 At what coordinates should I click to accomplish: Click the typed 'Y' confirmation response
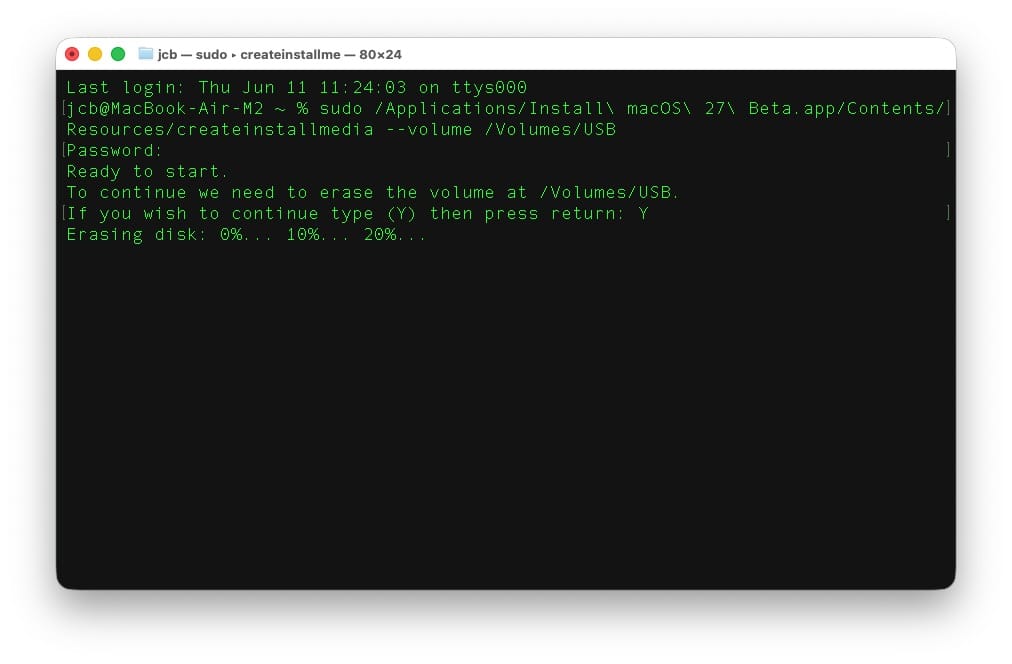tap(643, 214)
